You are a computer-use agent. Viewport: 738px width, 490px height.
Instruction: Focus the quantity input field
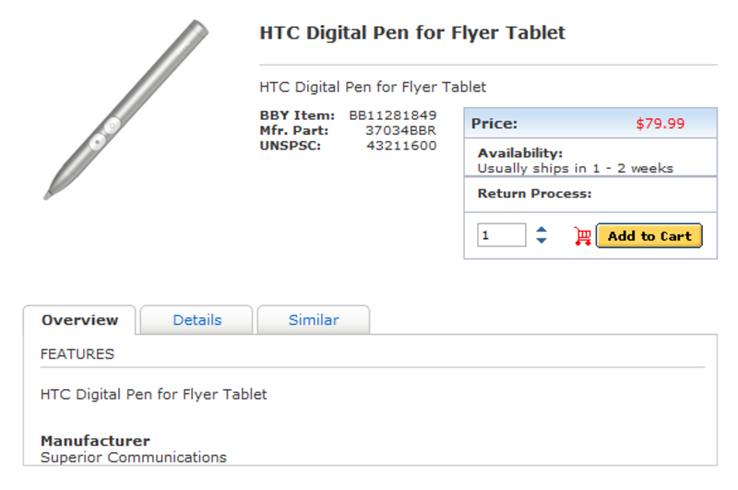(x=501, y=235)
